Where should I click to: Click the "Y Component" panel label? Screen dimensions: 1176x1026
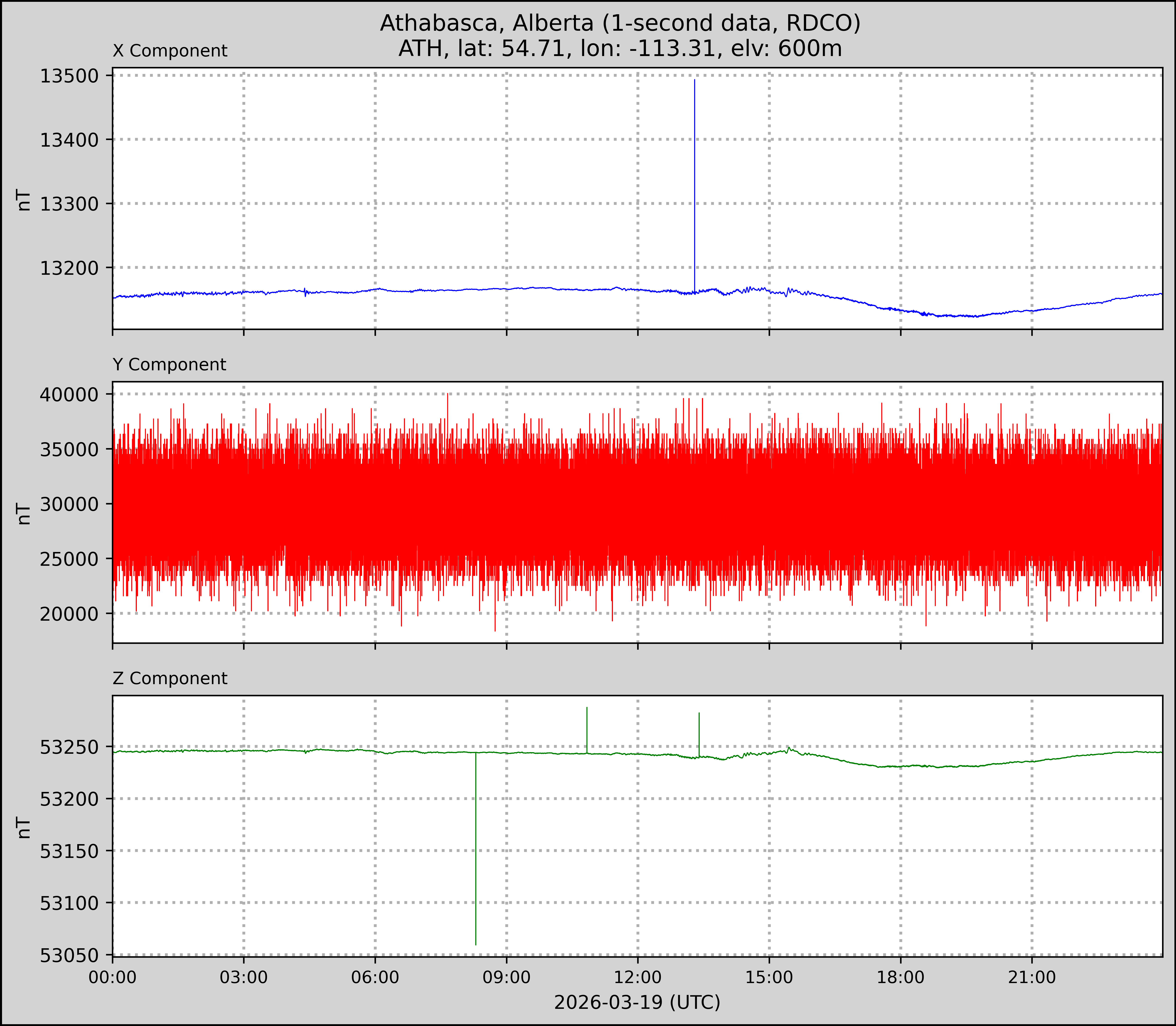pos(169,365)
